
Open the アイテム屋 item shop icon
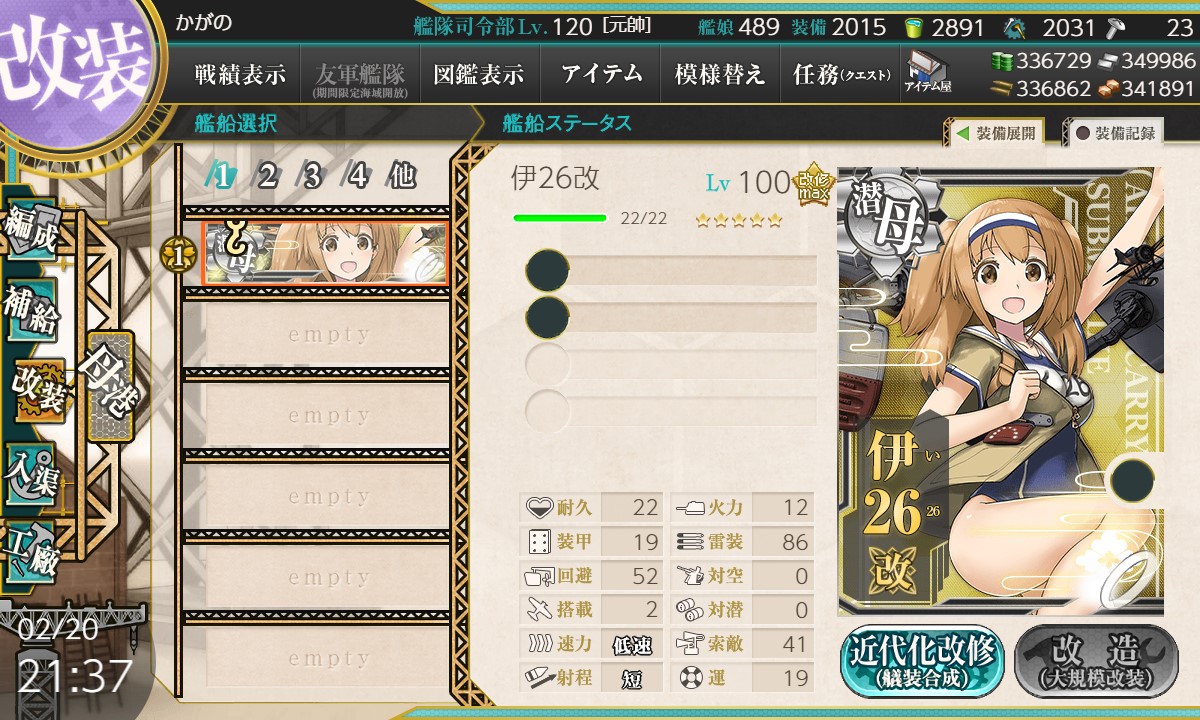click(928, 71)
